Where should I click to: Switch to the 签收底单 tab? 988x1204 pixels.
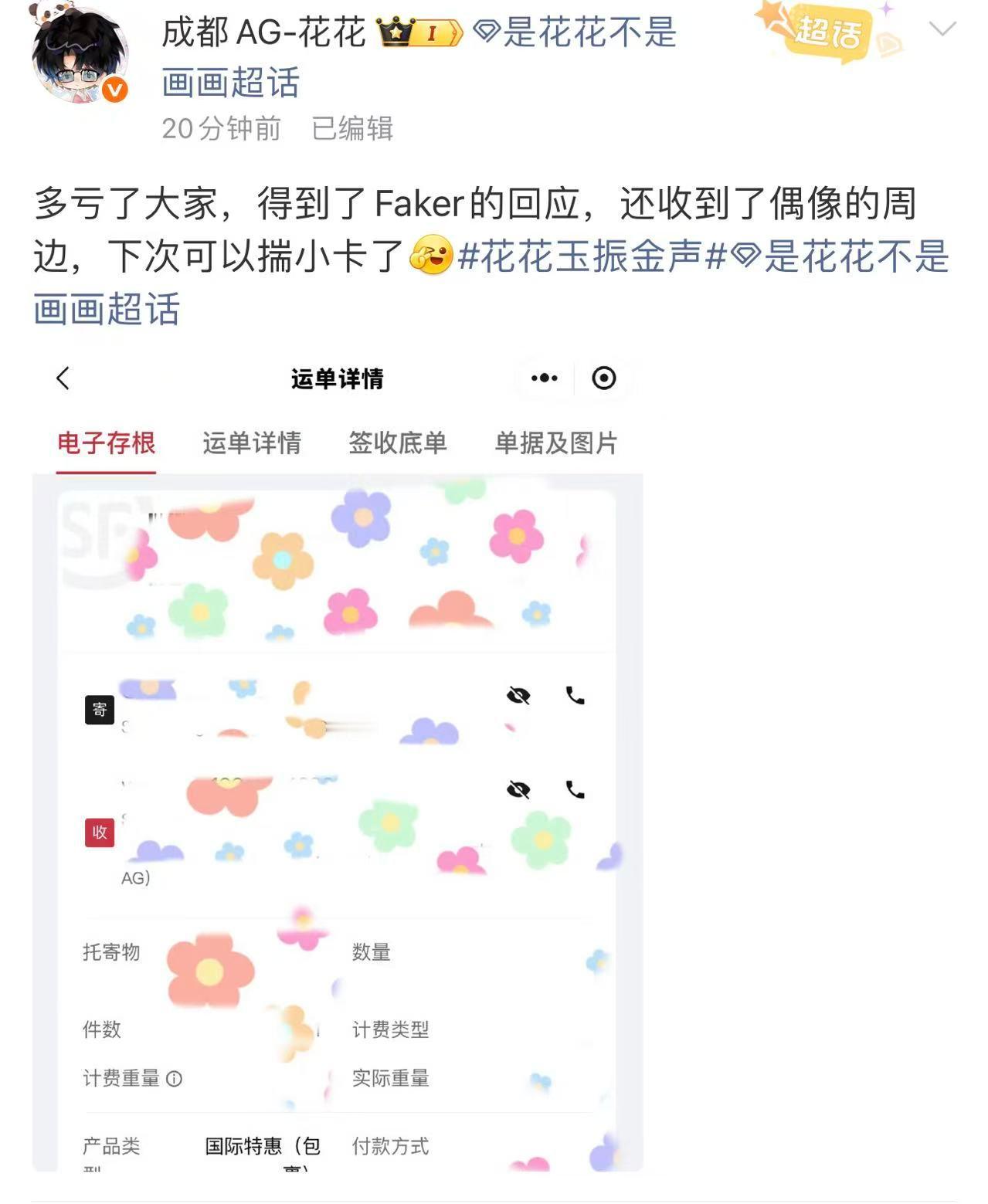397,443
